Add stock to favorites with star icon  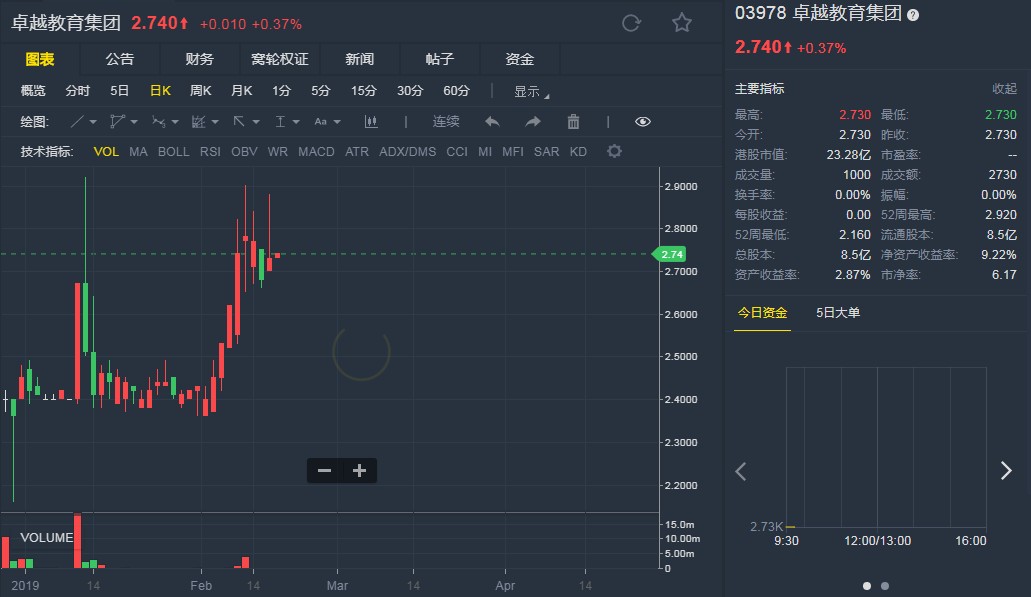pos(682,23)
